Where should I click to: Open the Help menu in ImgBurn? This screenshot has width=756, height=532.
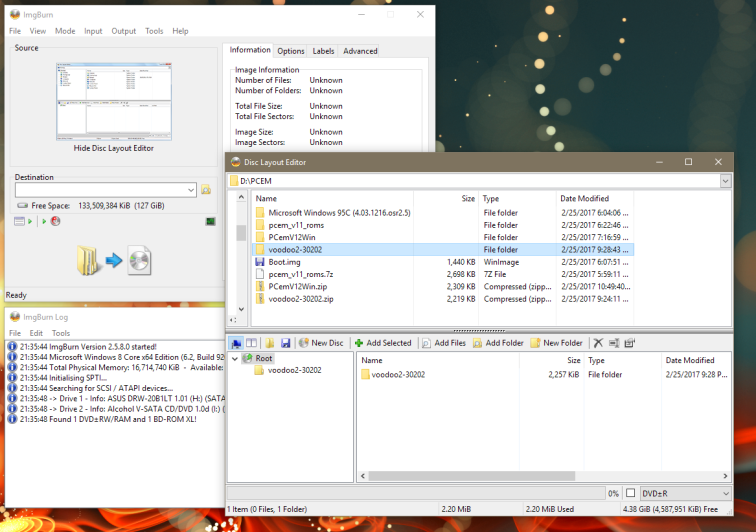(180, 31)
